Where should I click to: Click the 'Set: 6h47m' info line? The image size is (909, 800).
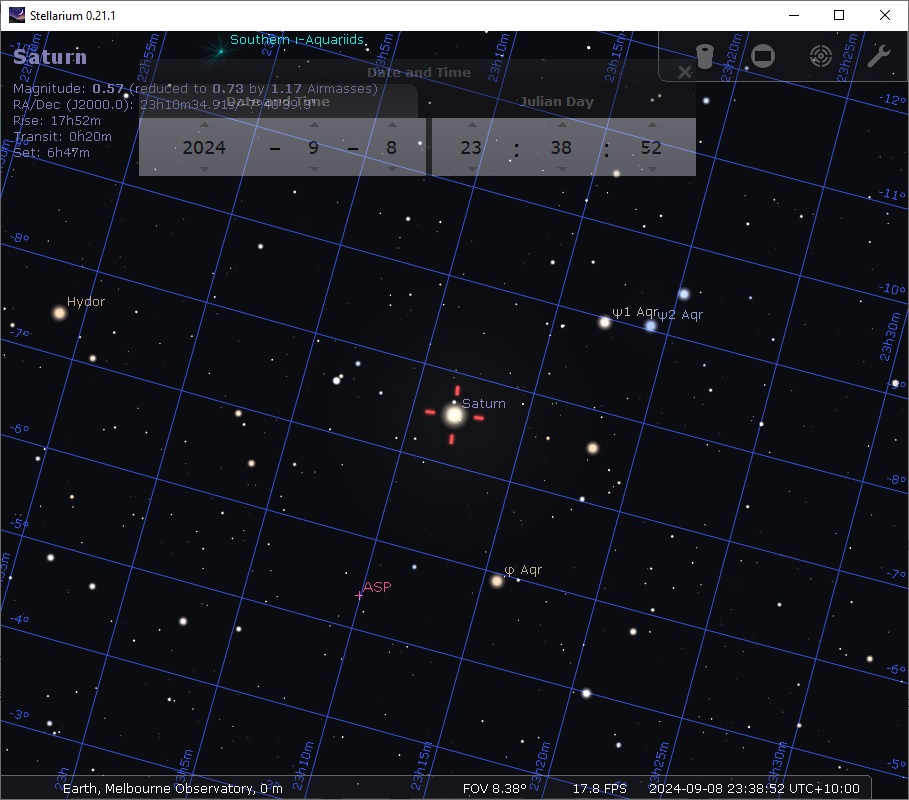(52, 152)
